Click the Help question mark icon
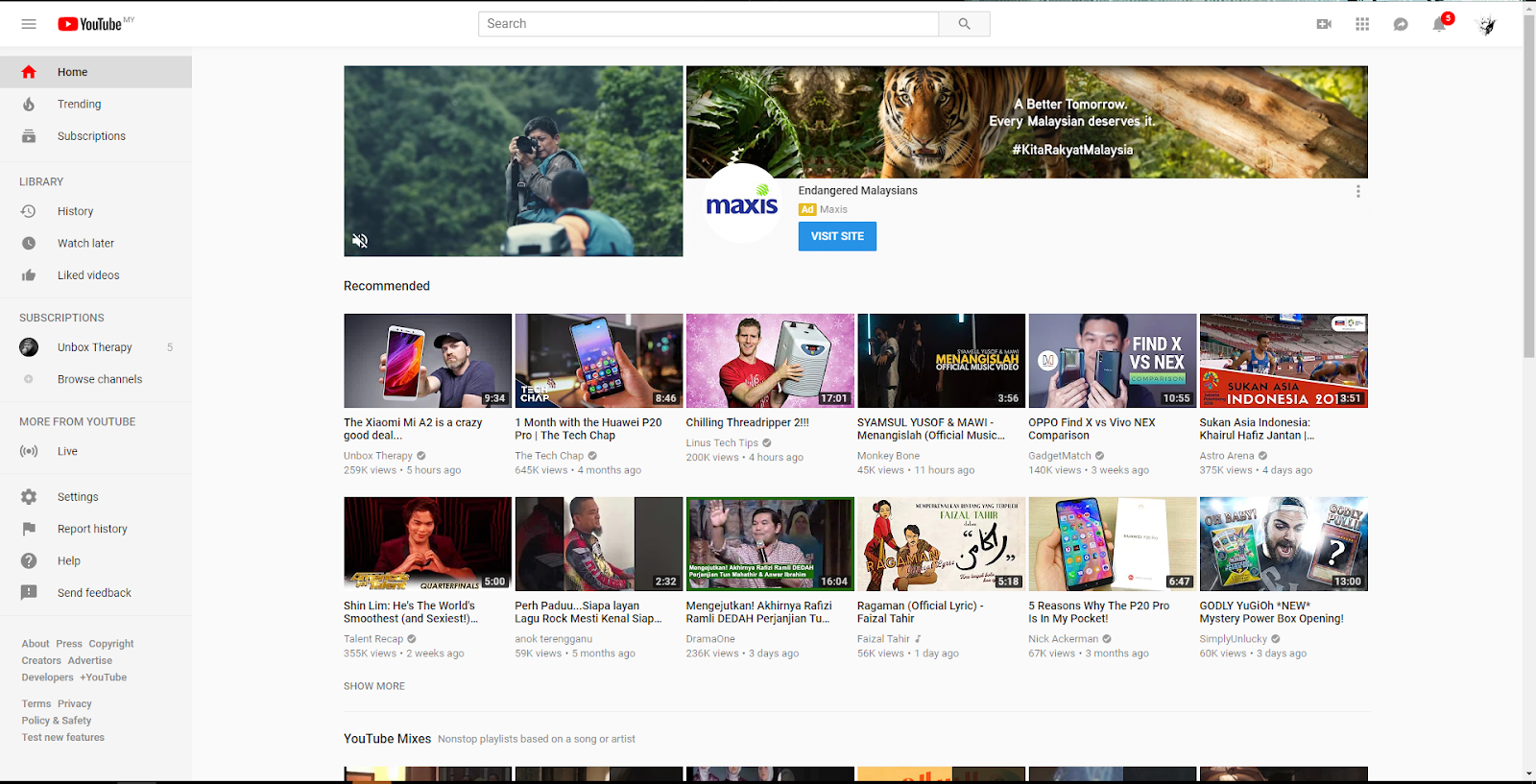Viewport: 1536px width, 784px height. 29,560
